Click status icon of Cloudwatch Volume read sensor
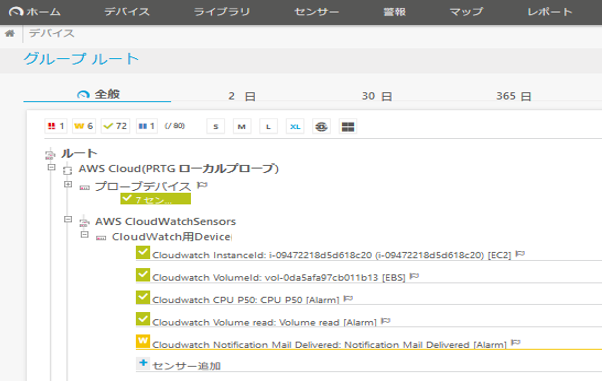602x381 pixels. pyautogui.click(x=143, y=319)
